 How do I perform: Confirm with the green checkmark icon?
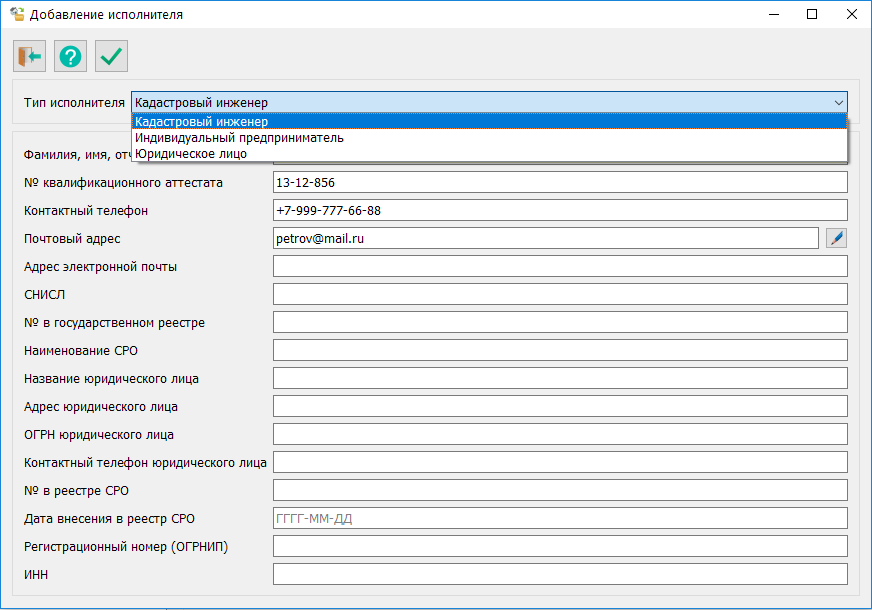tap(112, 57)
